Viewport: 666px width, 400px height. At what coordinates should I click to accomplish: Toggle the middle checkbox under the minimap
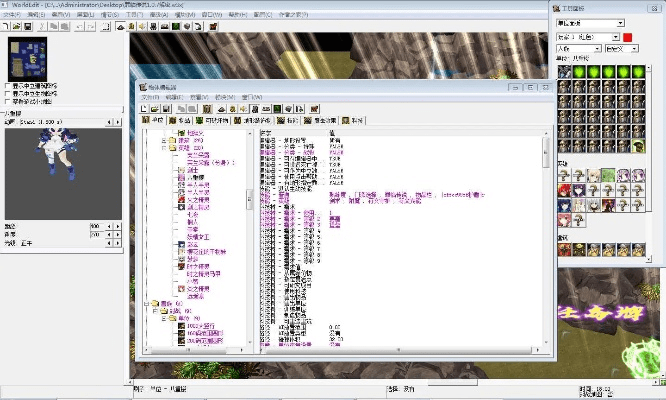[x=9, y=94]
